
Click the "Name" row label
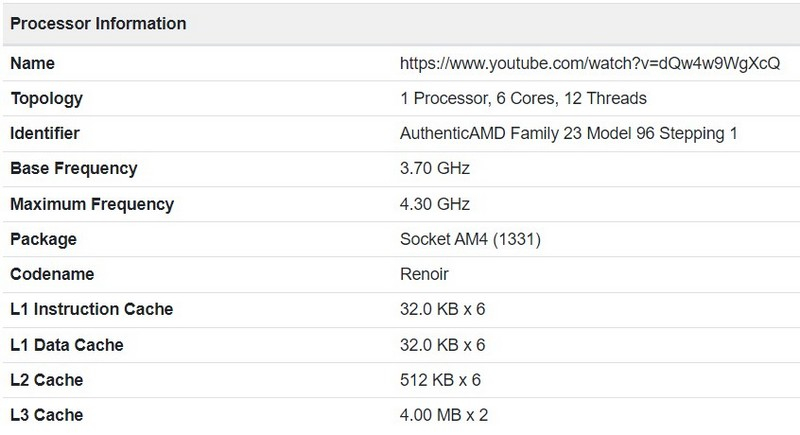[32, 63]
